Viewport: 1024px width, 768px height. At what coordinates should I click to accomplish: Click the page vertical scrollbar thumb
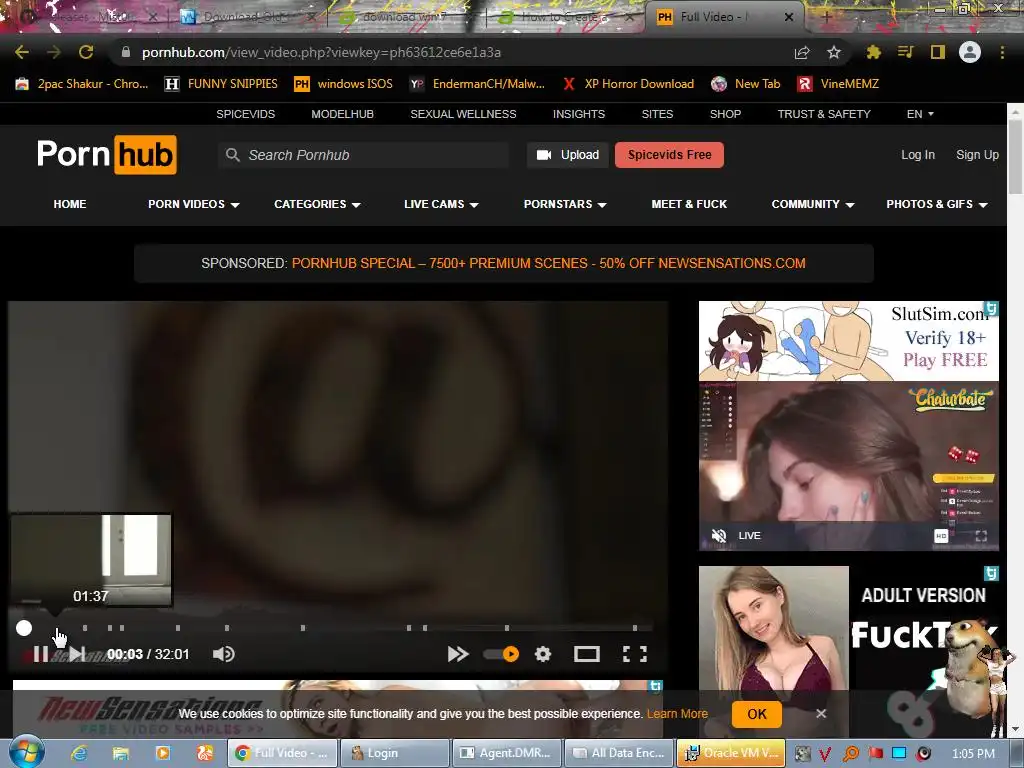click(1016, 157)
